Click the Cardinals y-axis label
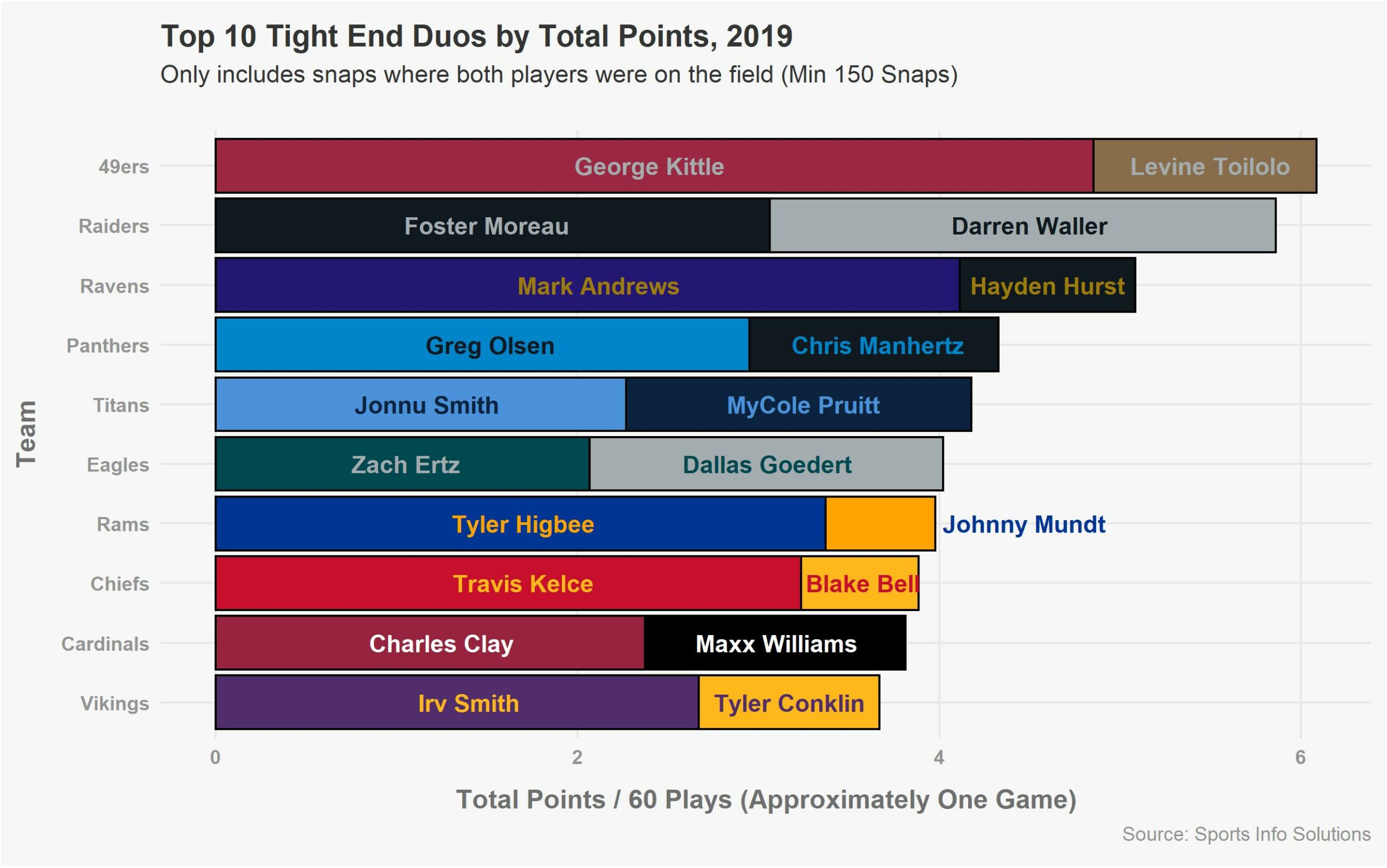The width and height of the screenshot is (1387, 868). click(x=105, y=644)
